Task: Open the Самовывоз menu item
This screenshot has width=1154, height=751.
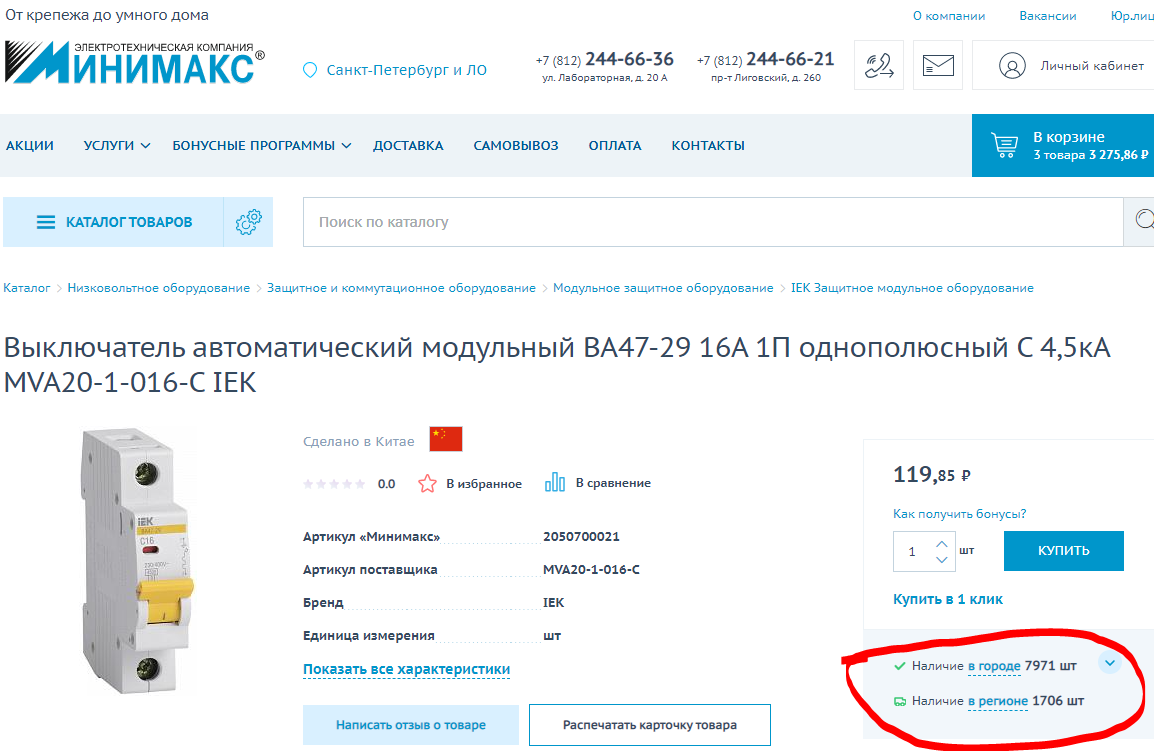Action: point(516,146)
